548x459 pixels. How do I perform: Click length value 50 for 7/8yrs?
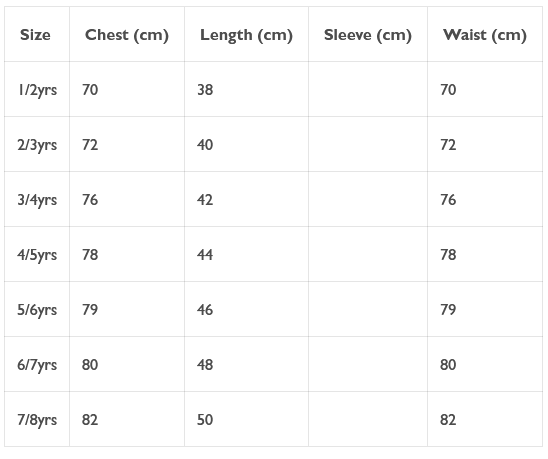point(205,420)
